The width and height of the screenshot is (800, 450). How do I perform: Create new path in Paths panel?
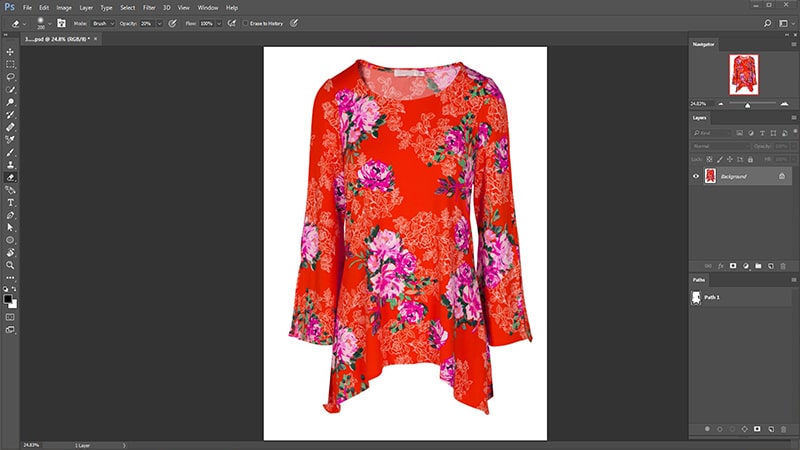tap(771, 429)
